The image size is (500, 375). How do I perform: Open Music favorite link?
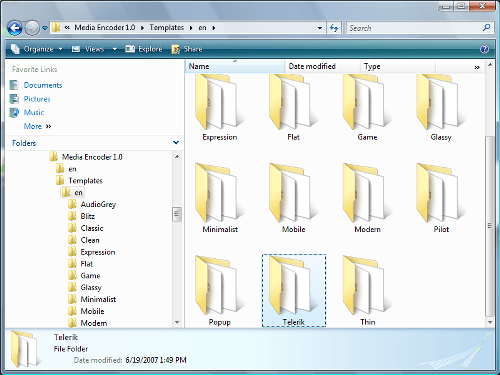coord(34,113)
